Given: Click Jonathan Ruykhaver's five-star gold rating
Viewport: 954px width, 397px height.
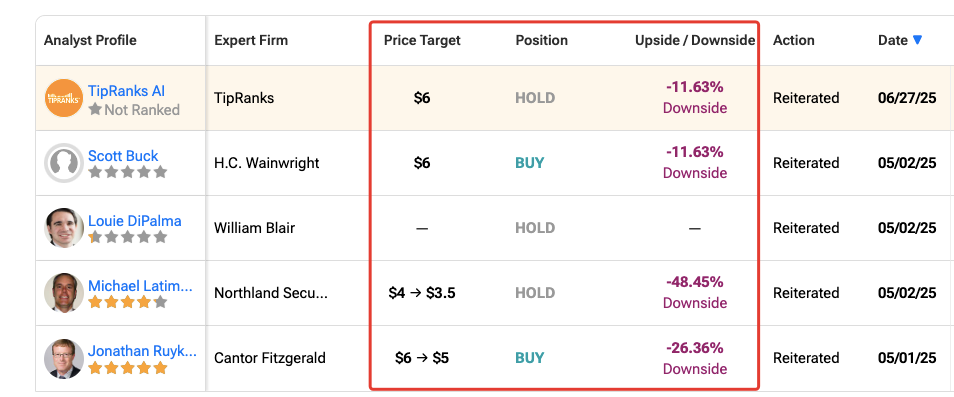Looking at the screenshot, I should point(127,368).
